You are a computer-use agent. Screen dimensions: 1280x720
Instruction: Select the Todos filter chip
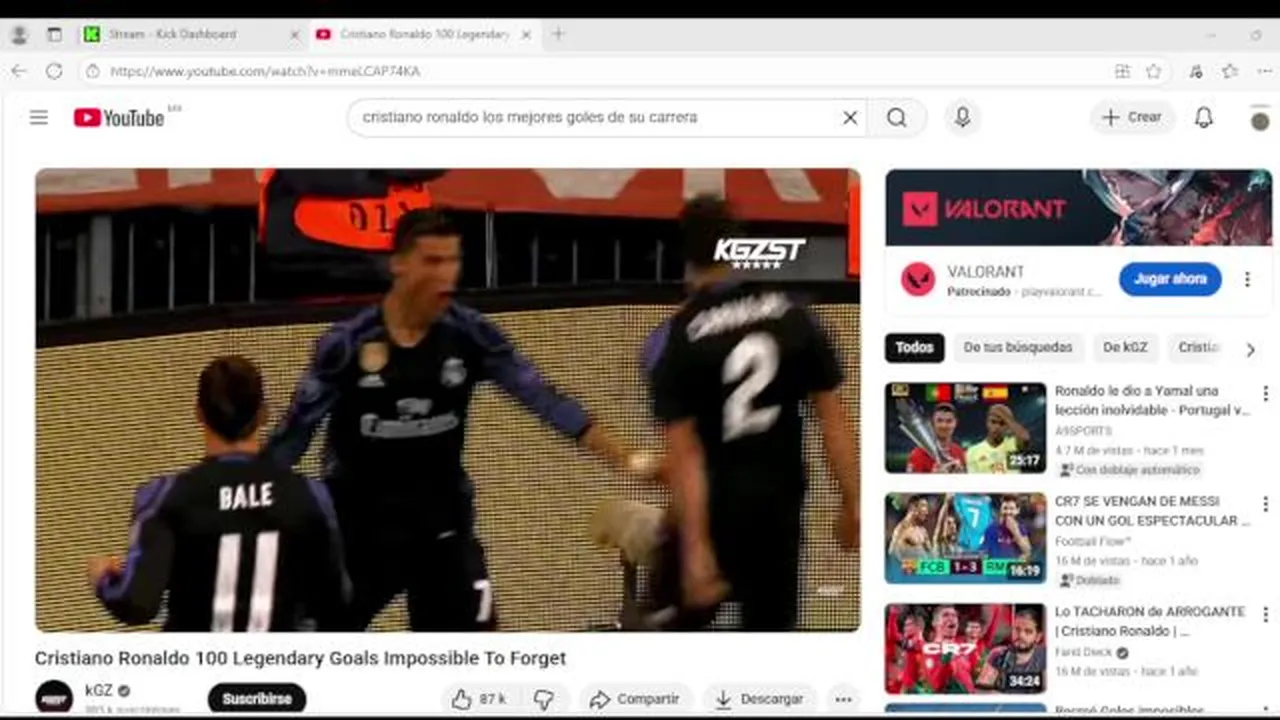tap(914, 348)
